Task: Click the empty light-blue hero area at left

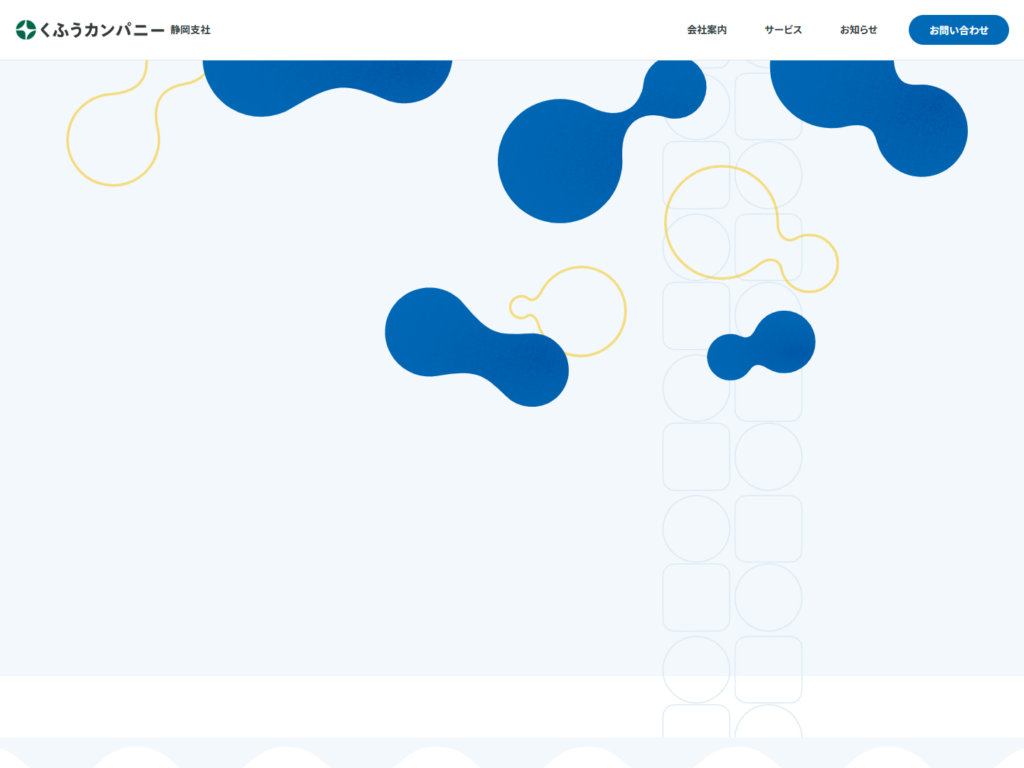Action: 200,450
